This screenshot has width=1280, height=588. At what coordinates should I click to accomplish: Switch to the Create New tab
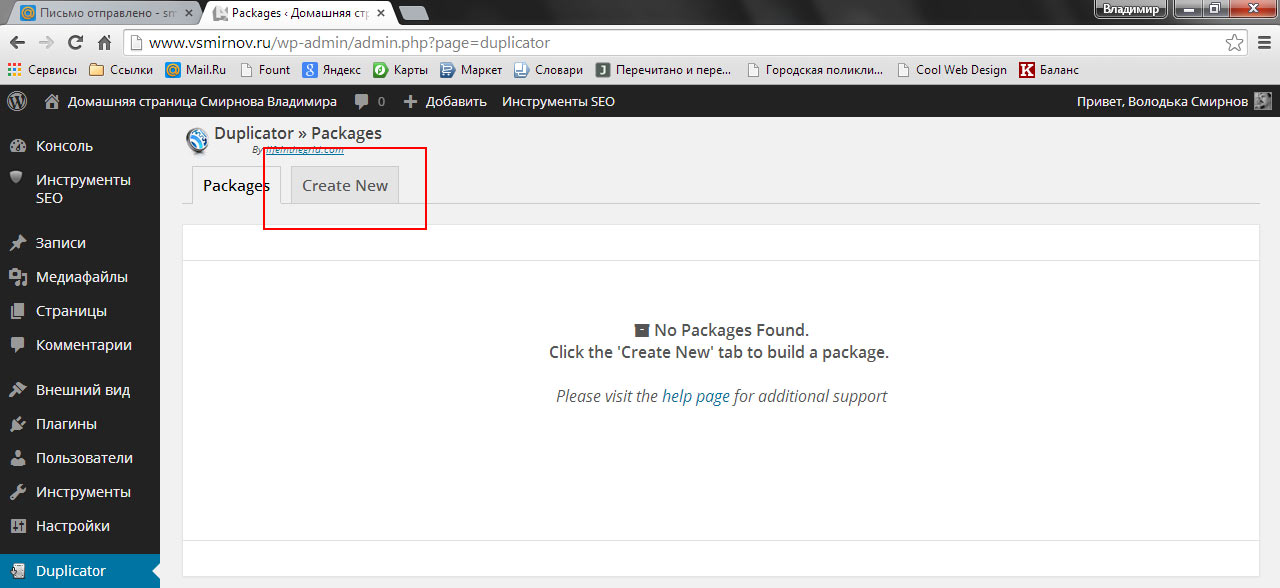coord(345,185)
